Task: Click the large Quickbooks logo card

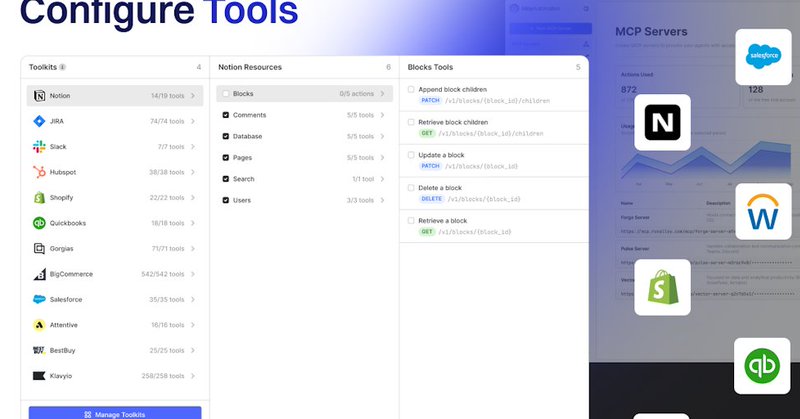Action: [762, 366]
